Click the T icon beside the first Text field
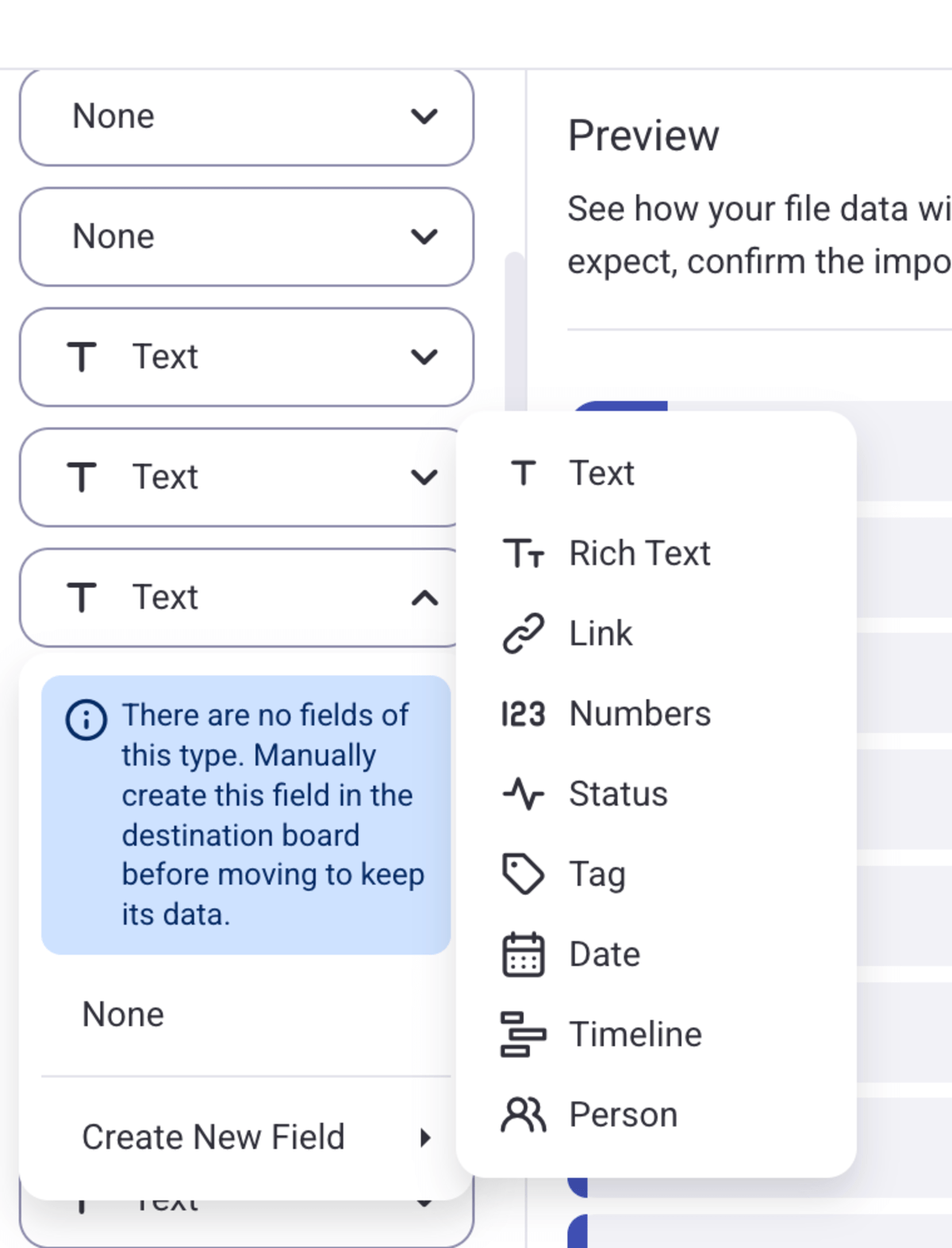This screenshot has width=952, height=1248. coord(82,357)
